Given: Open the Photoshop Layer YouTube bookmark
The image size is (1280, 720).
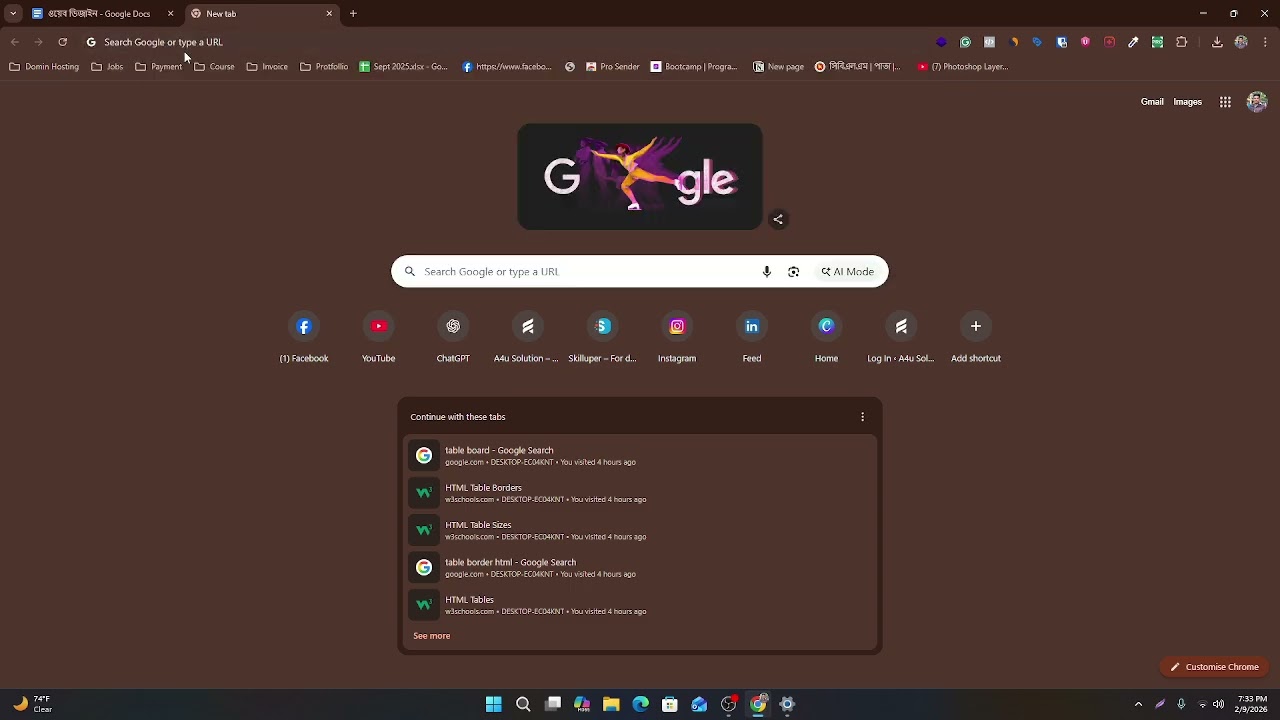Looking at the screenshot, I should 962,67.
